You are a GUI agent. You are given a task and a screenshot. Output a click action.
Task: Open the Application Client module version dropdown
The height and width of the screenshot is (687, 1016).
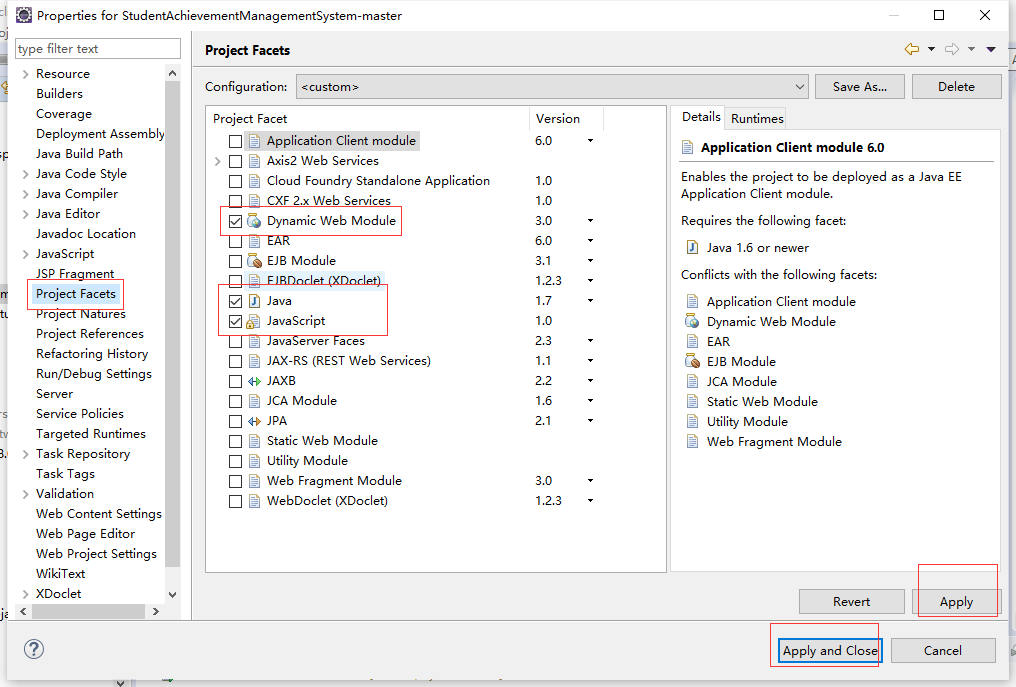(x=590, y=141)
